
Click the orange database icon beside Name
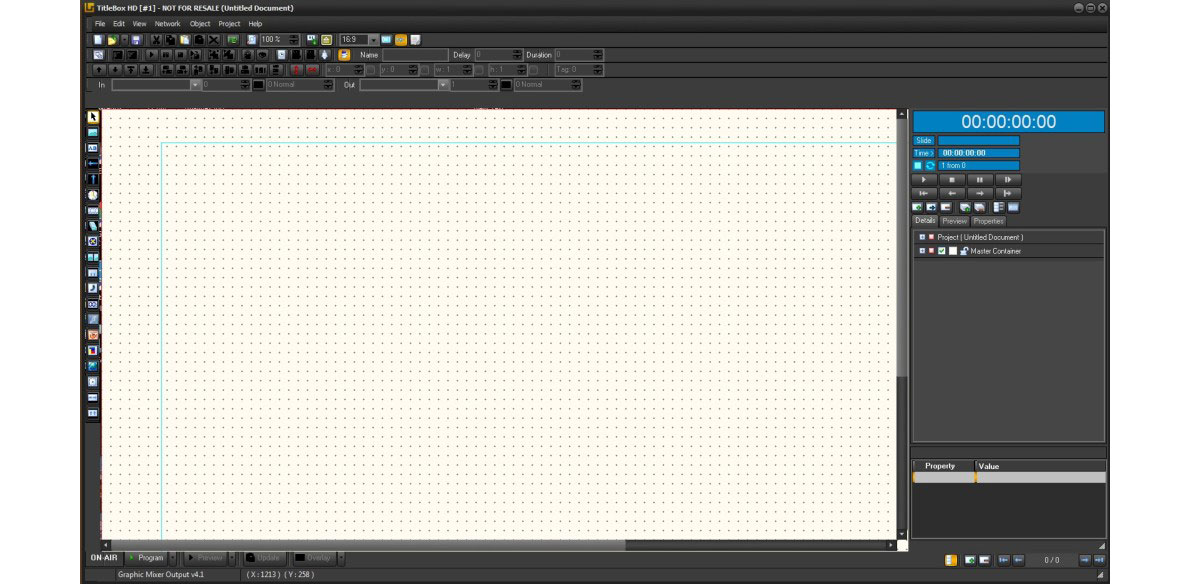click(x=344, y=55)
